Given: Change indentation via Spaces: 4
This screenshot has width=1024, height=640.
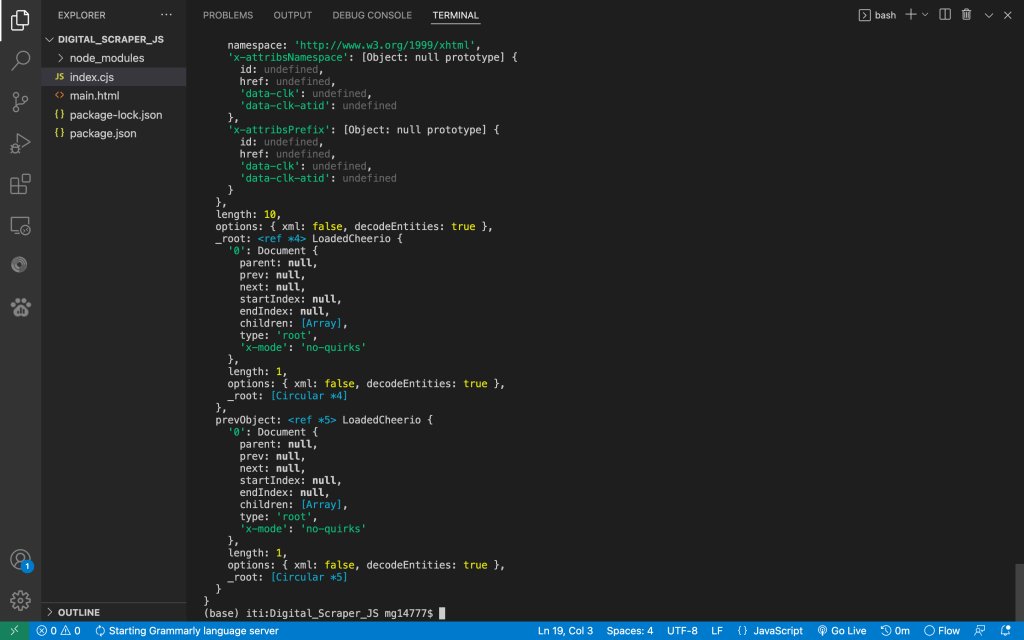Looking at the screenshot, I should click(630, 631).
